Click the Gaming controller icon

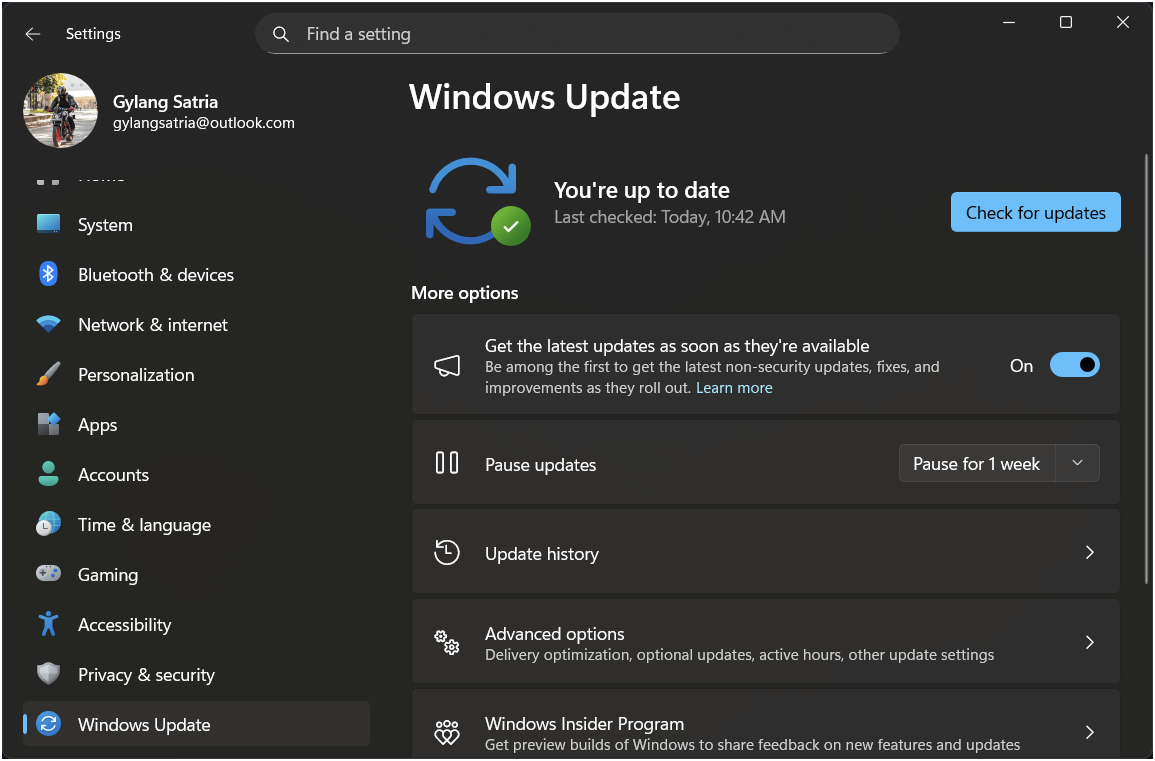point(49,574)
